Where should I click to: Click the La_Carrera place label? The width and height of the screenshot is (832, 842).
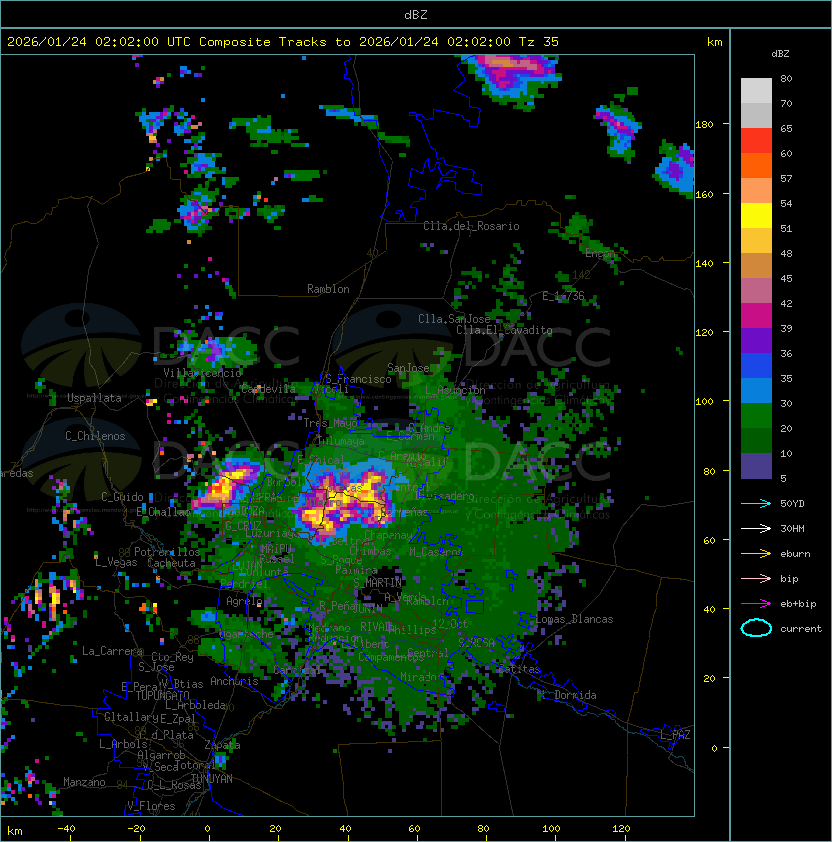112,651
